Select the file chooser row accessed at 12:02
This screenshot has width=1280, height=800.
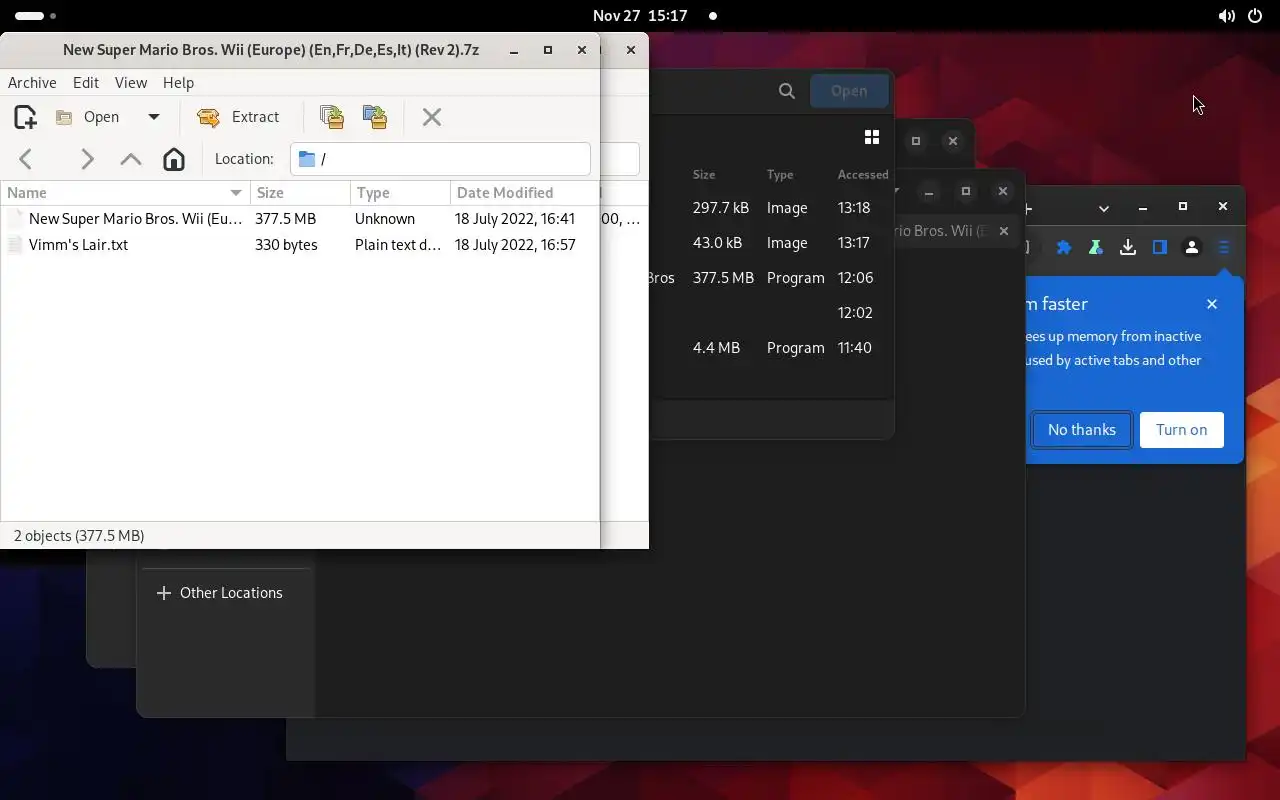[770, 313]
